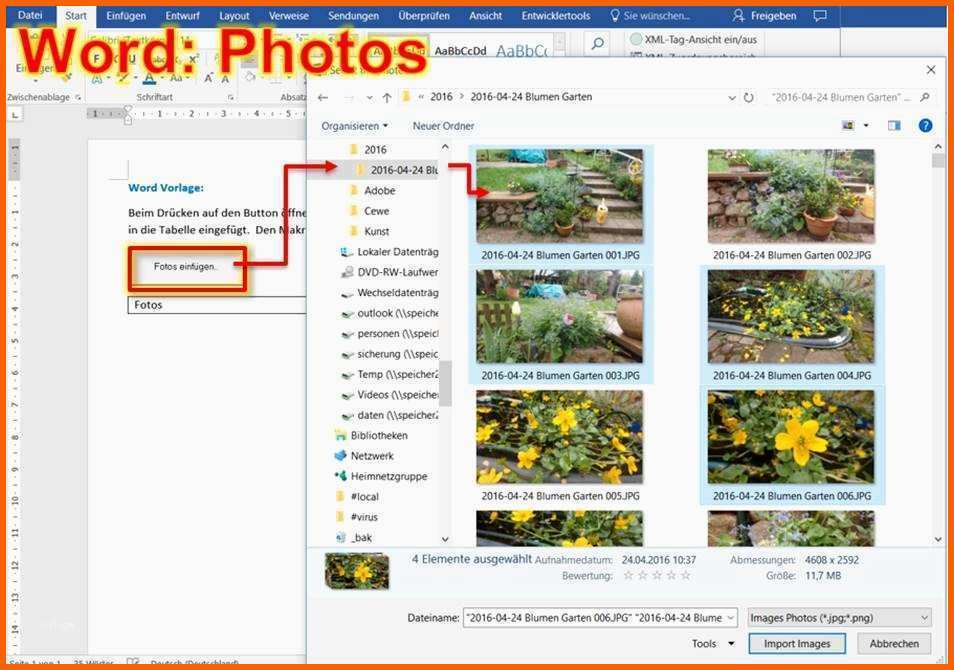Select 2016-04-24 Bl folder in tree
Image resolution: width=954 pixels, height=670 pixels.
pos(395,170)
